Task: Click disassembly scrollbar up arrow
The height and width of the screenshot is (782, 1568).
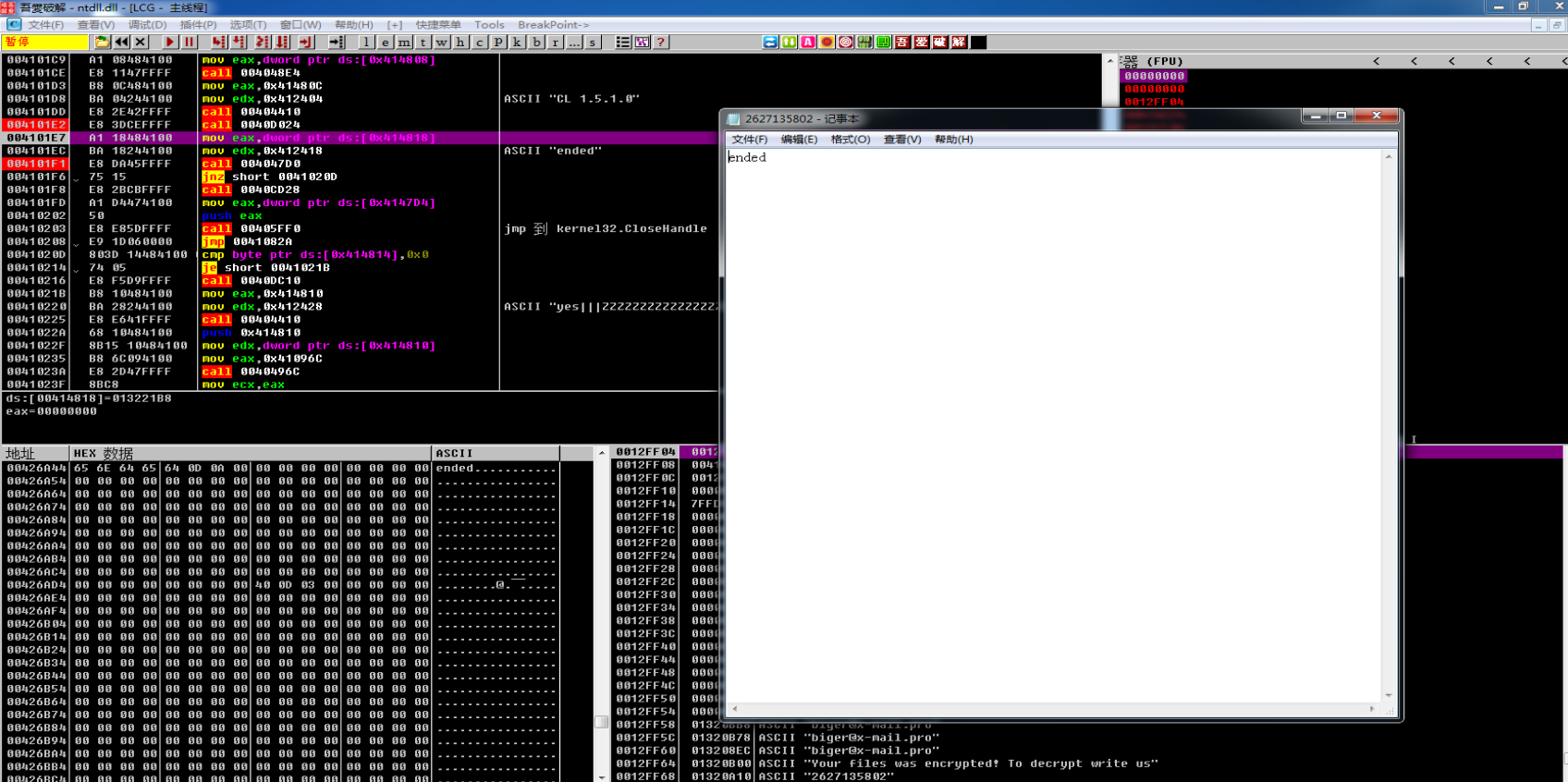Action: pos(1110,60)
